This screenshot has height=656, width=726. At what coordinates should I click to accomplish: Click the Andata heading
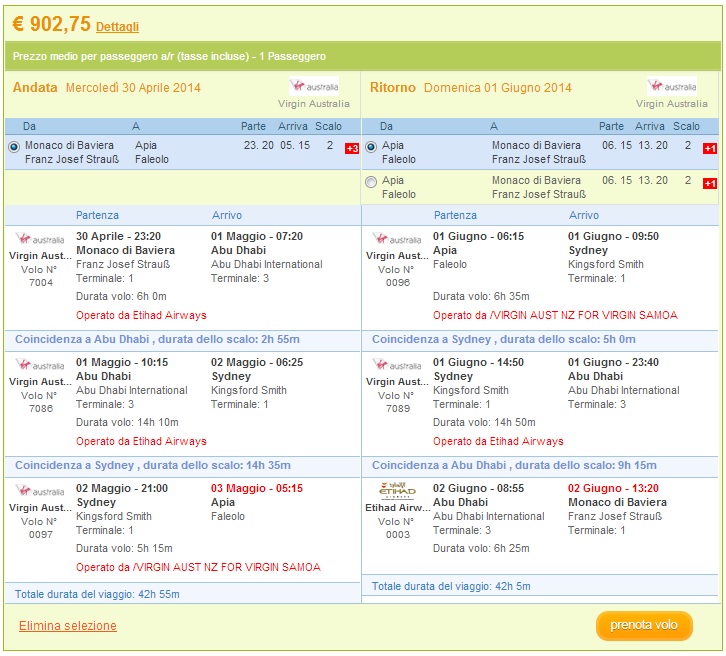coord(35,87)
